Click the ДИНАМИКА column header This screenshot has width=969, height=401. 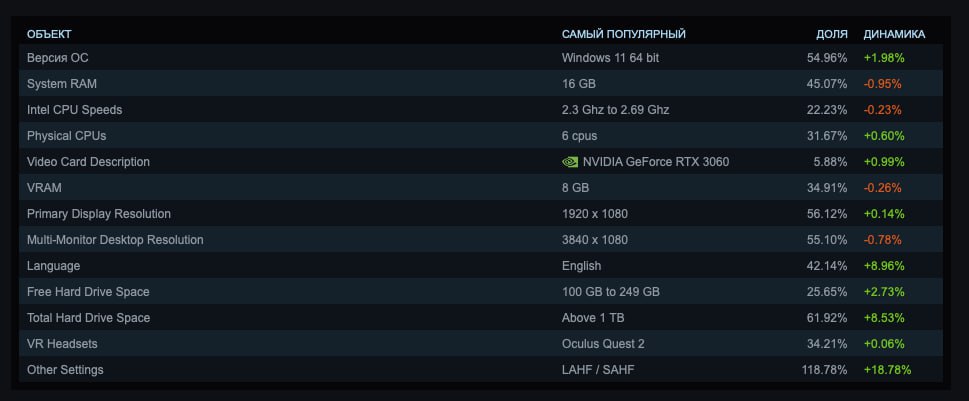tap(894, 34)
